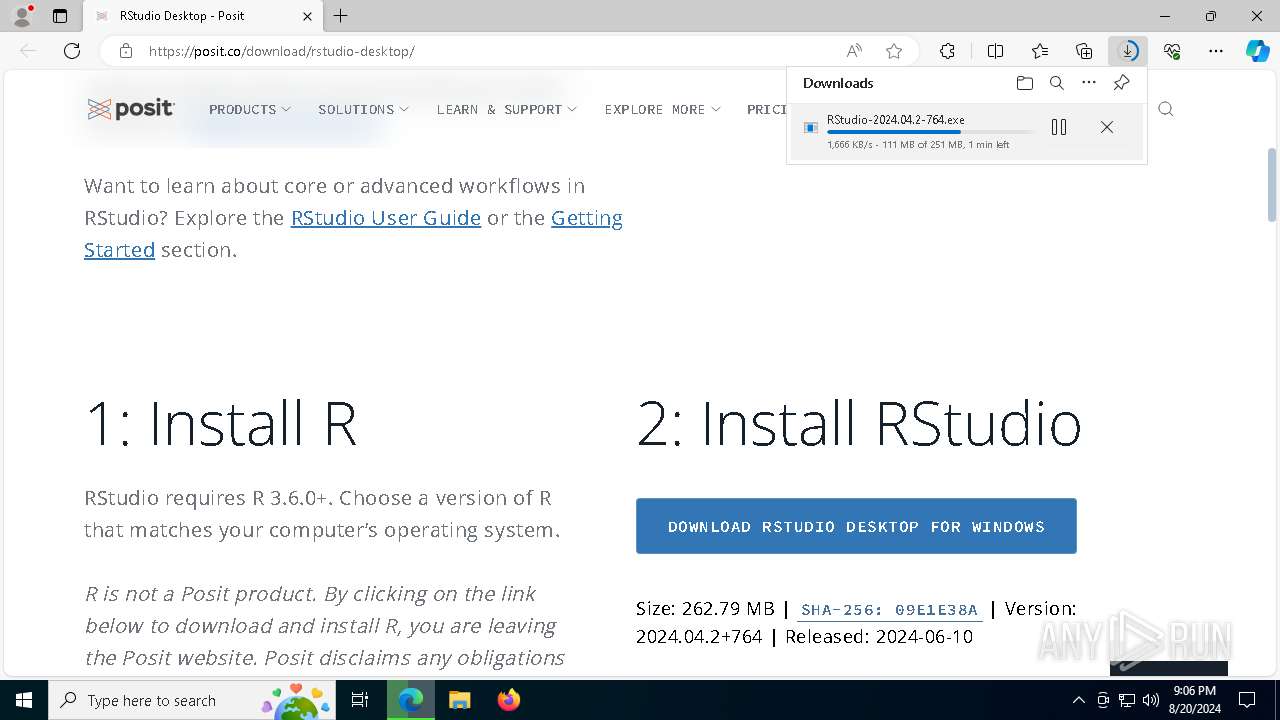This screenshot has width=1280, height=720.
Task: Open File Explorer from taskbar
Action: click(x=459, y=700)
